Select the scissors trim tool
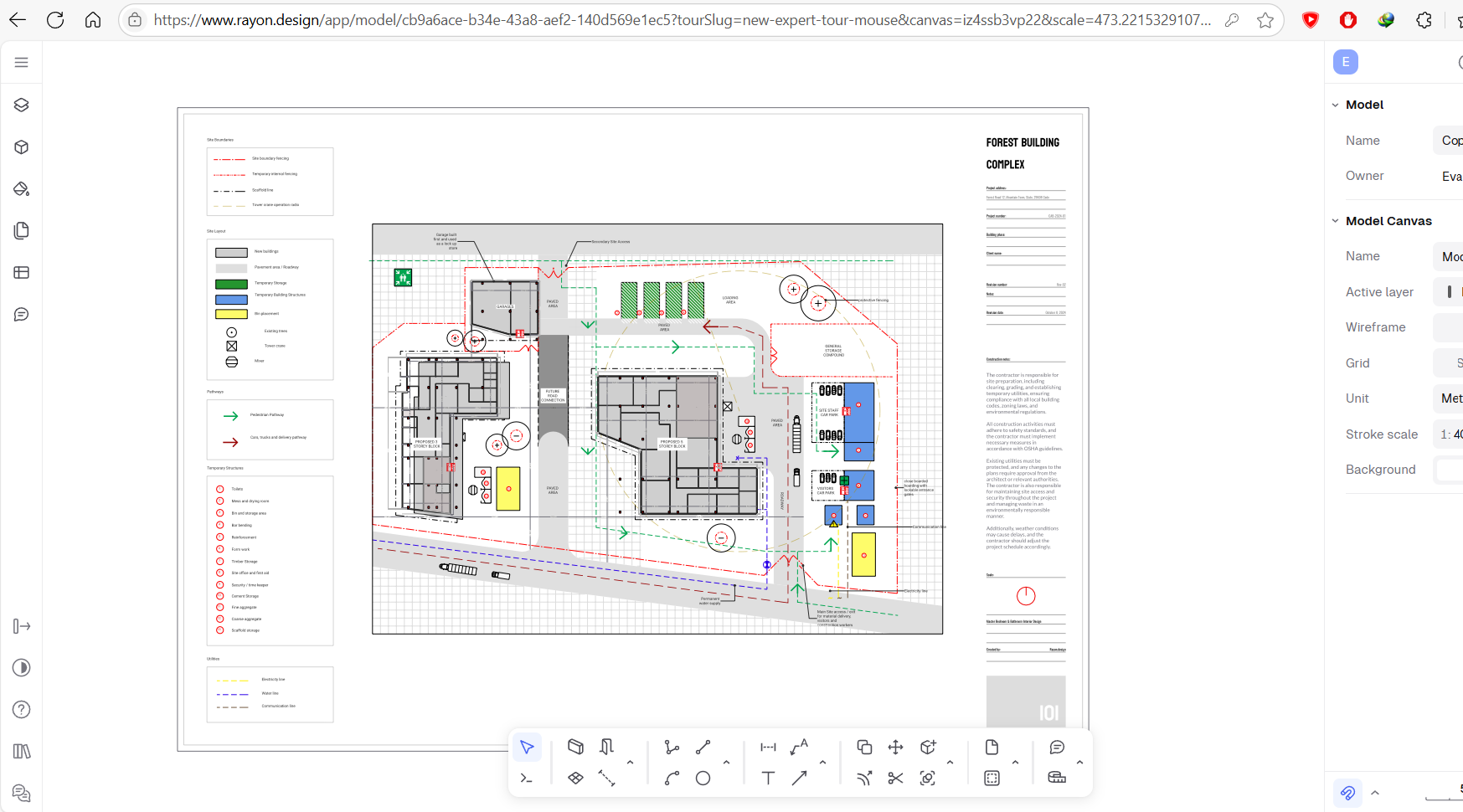This screenshot has width=1463, height=812. 895,778
